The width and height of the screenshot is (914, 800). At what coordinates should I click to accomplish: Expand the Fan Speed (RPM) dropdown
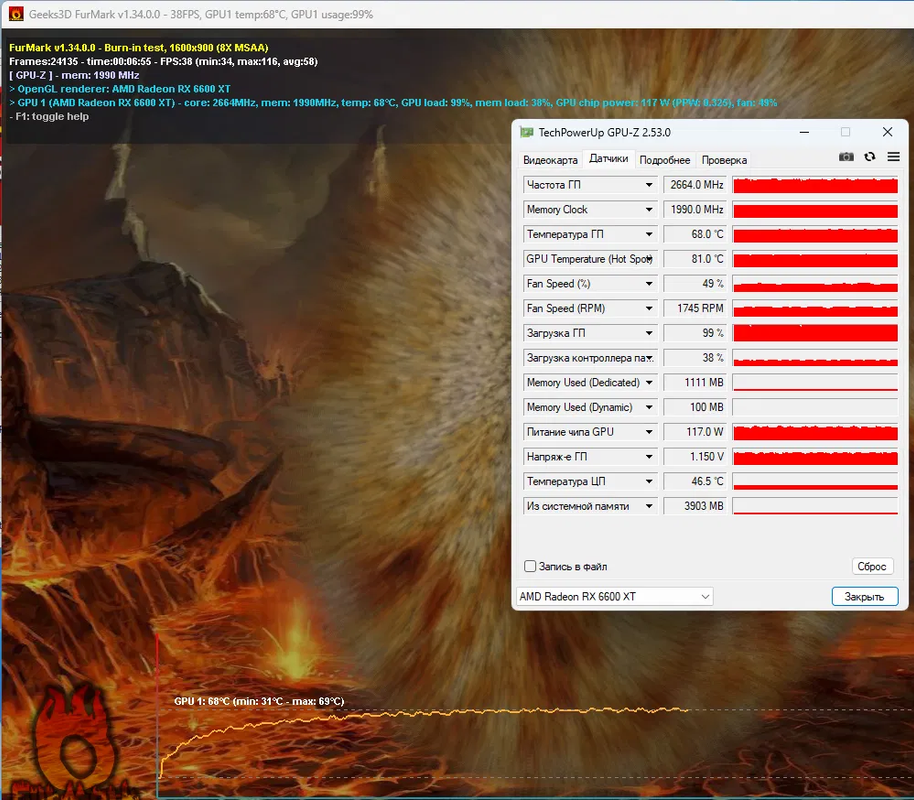(649, 308)
